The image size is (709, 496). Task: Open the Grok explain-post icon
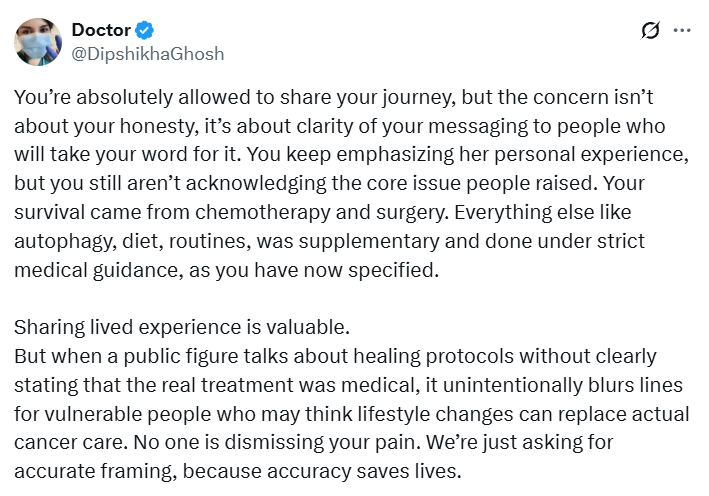(650, 31)
